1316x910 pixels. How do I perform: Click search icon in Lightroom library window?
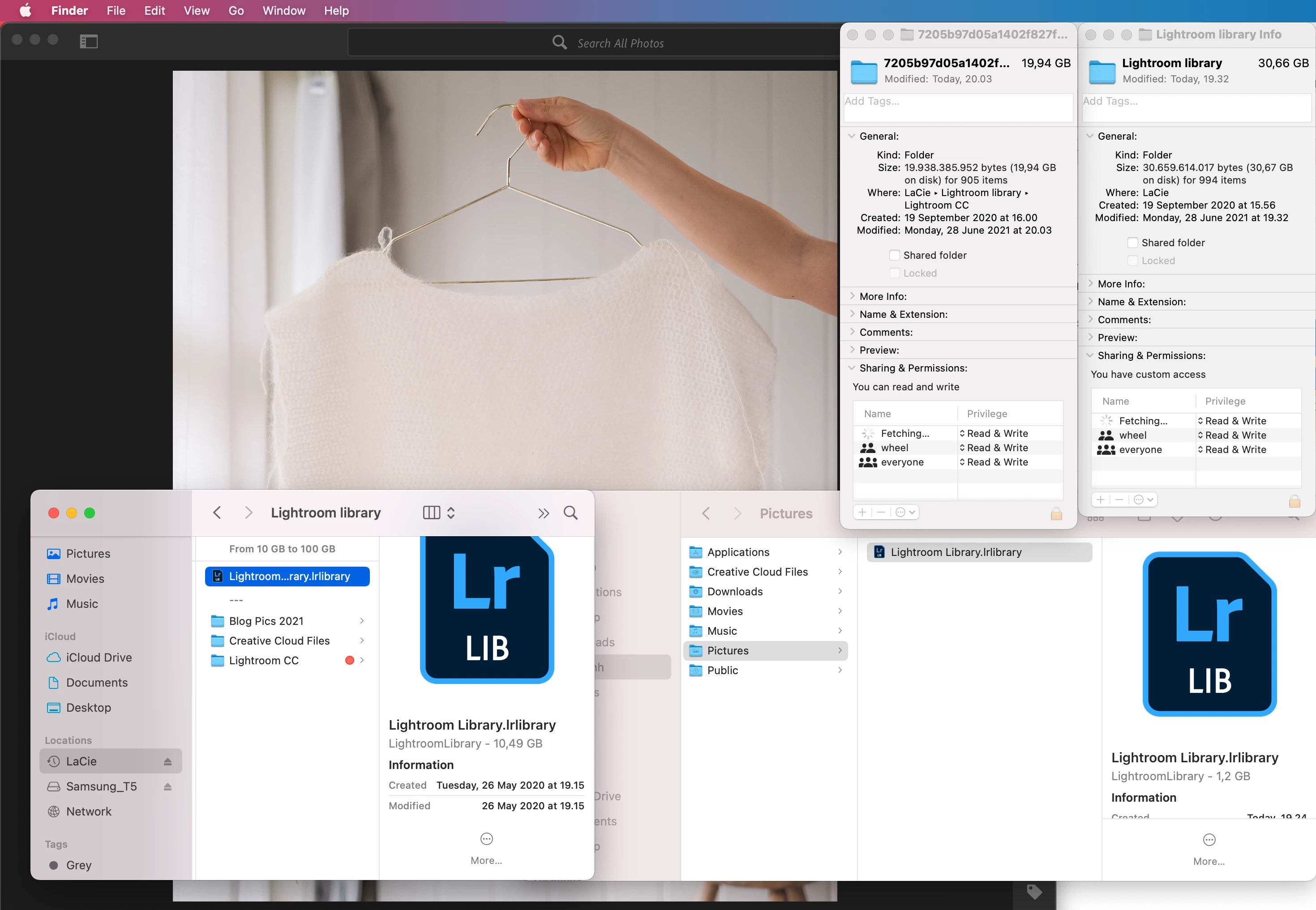pyautogui.click(x=570, y=513)
